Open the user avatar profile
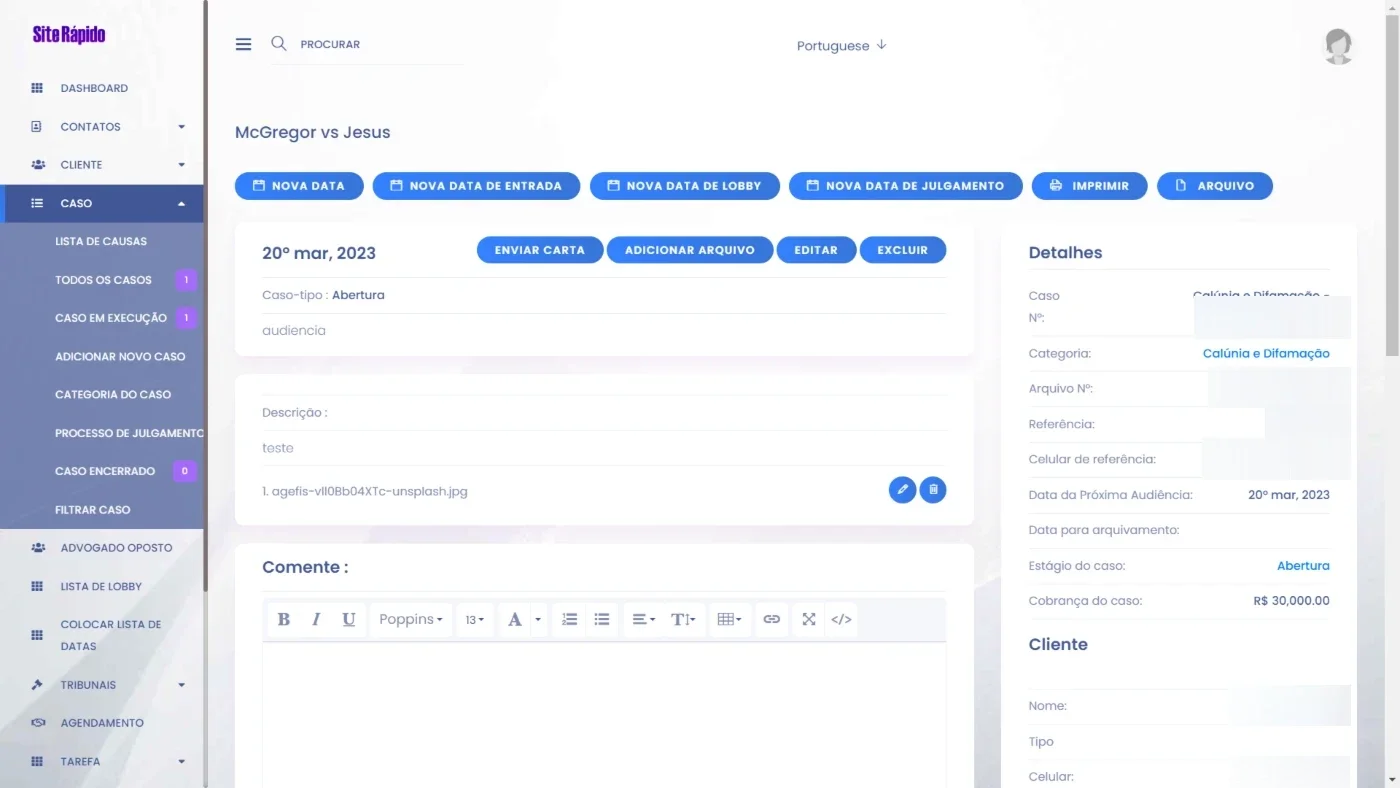 pyautogui.click(x=1338, y=46)
